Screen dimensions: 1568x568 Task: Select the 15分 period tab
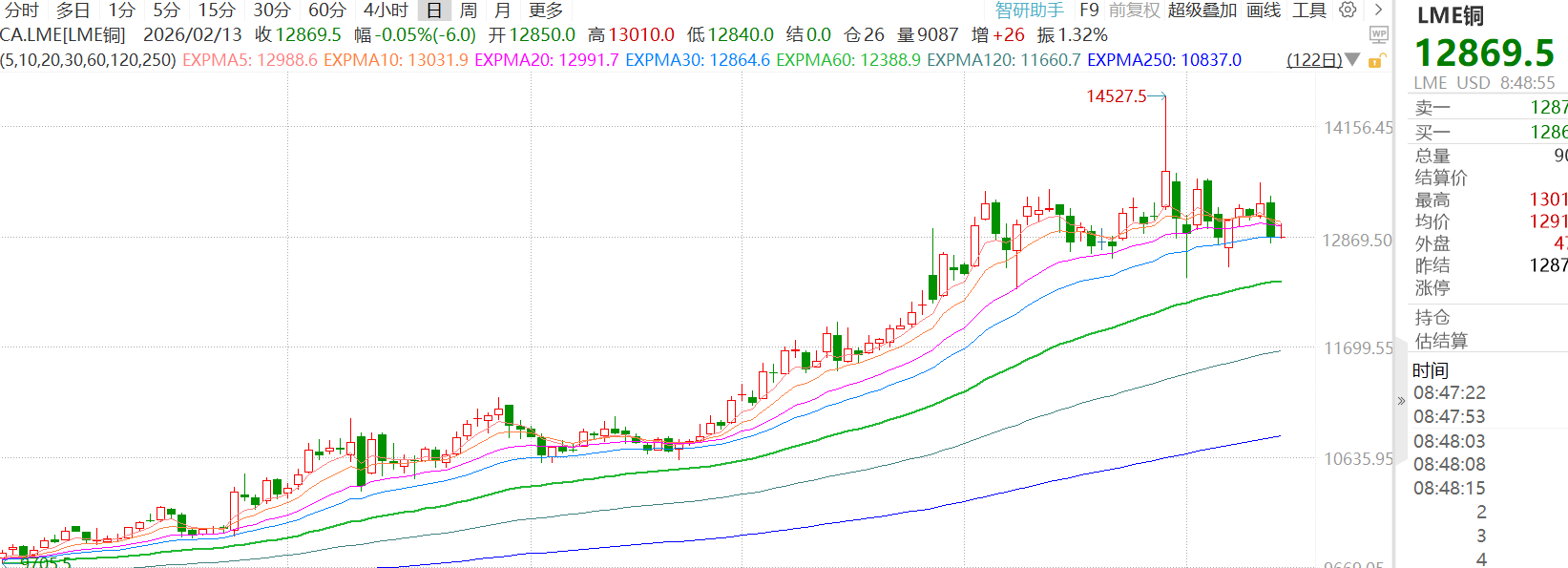pos(217,10)
